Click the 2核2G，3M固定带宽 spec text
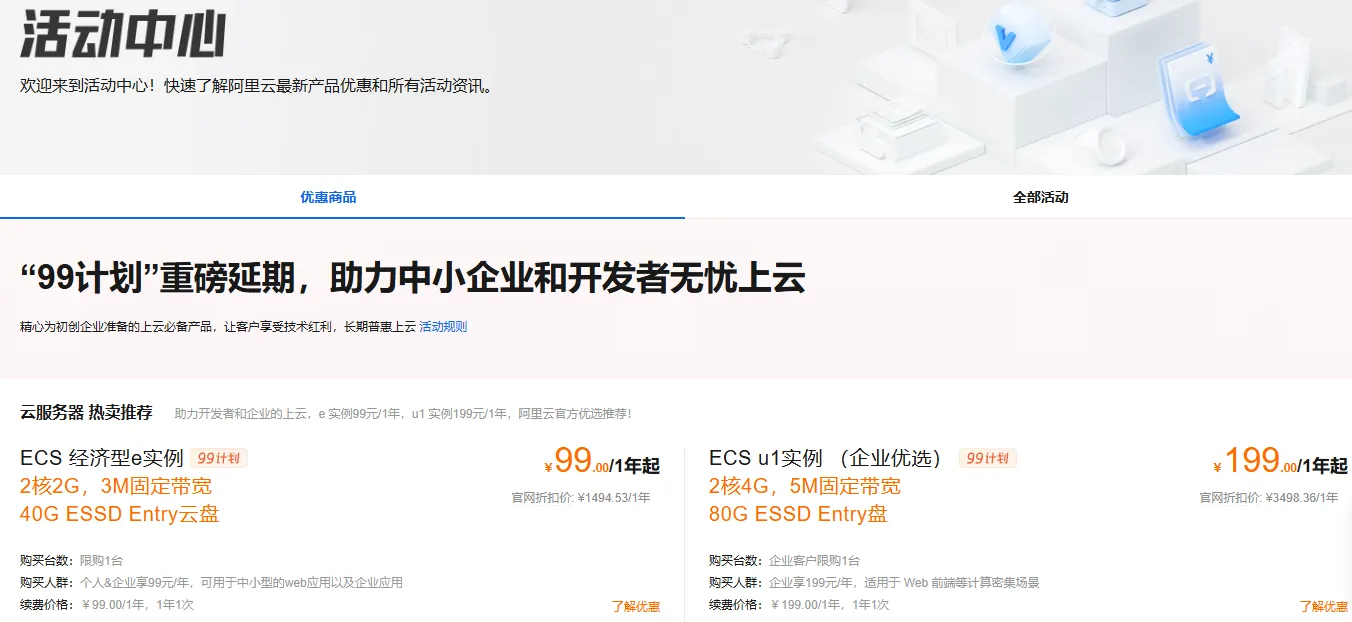The image size is (1352, 622). (112, 487)
